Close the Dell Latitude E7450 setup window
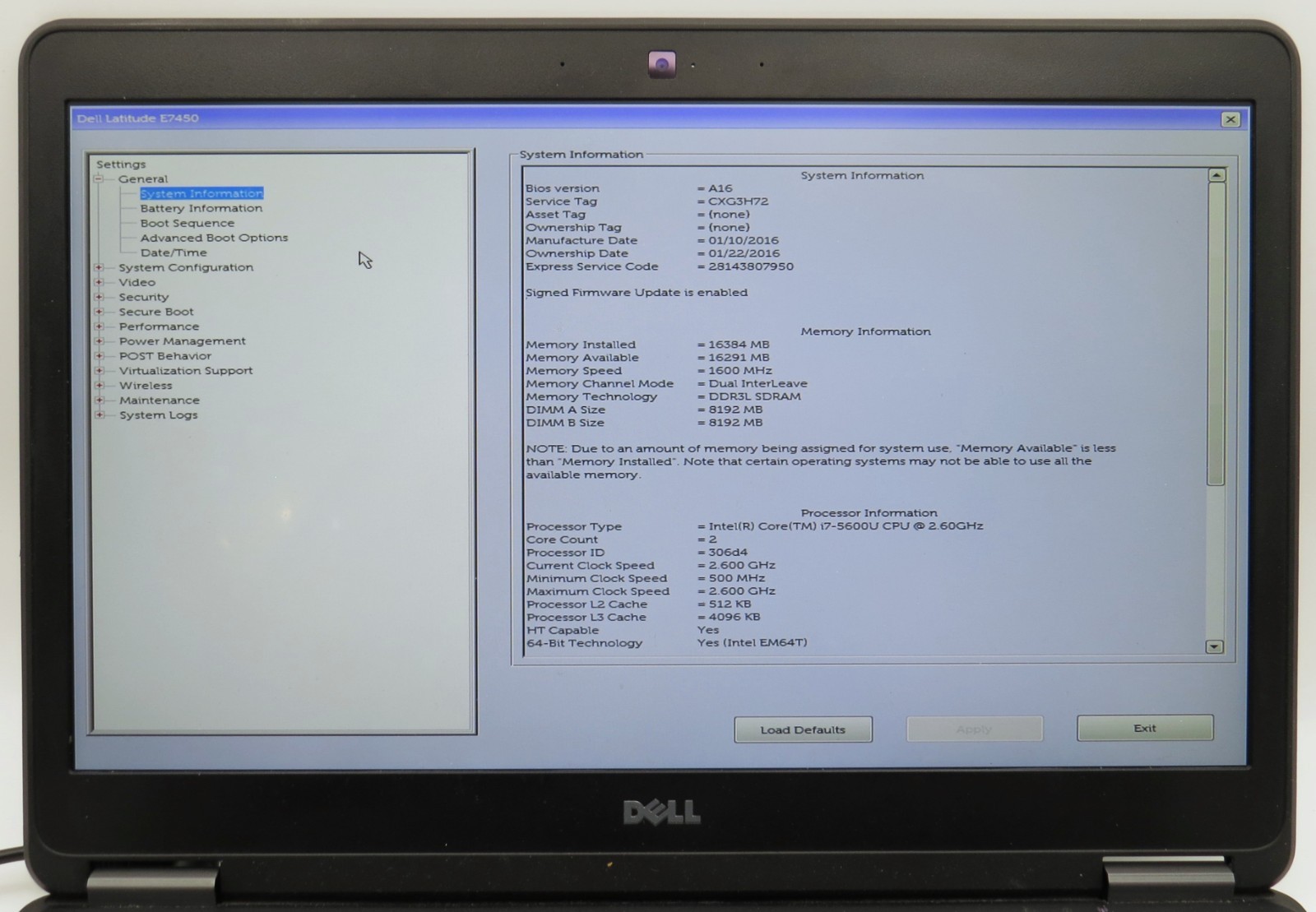This screenshot has height=912, width=1316. pos(1230,119)
